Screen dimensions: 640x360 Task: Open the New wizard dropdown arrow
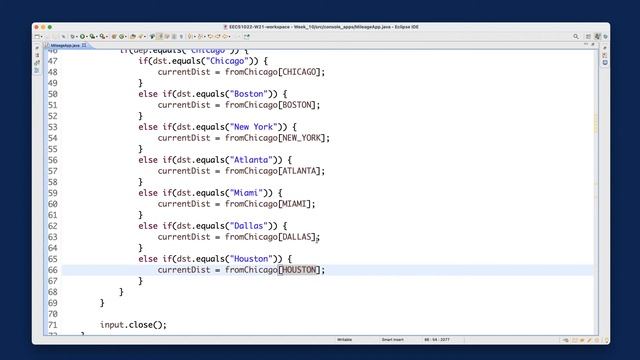(42, 37)
